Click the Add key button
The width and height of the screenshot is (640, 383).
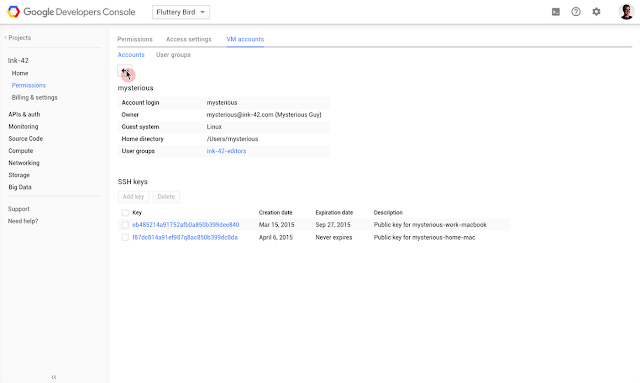point(133,197)
